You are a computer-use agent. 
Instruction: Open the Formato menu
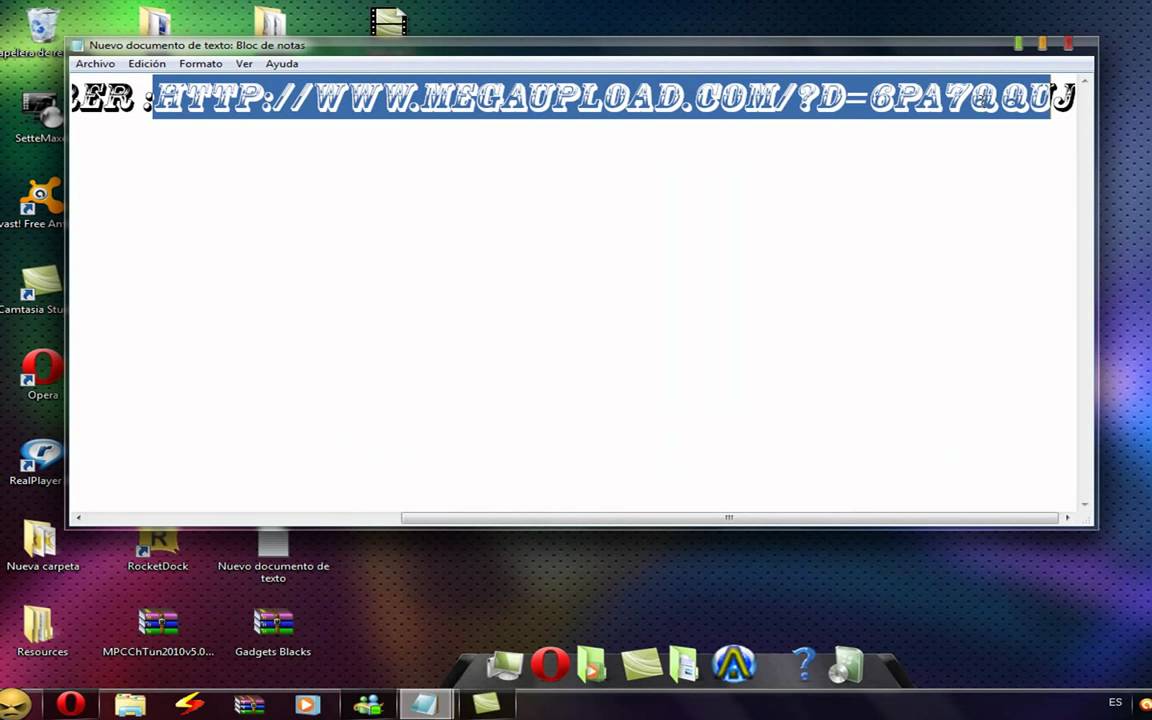pyautogui.click(x=201, y=64)
